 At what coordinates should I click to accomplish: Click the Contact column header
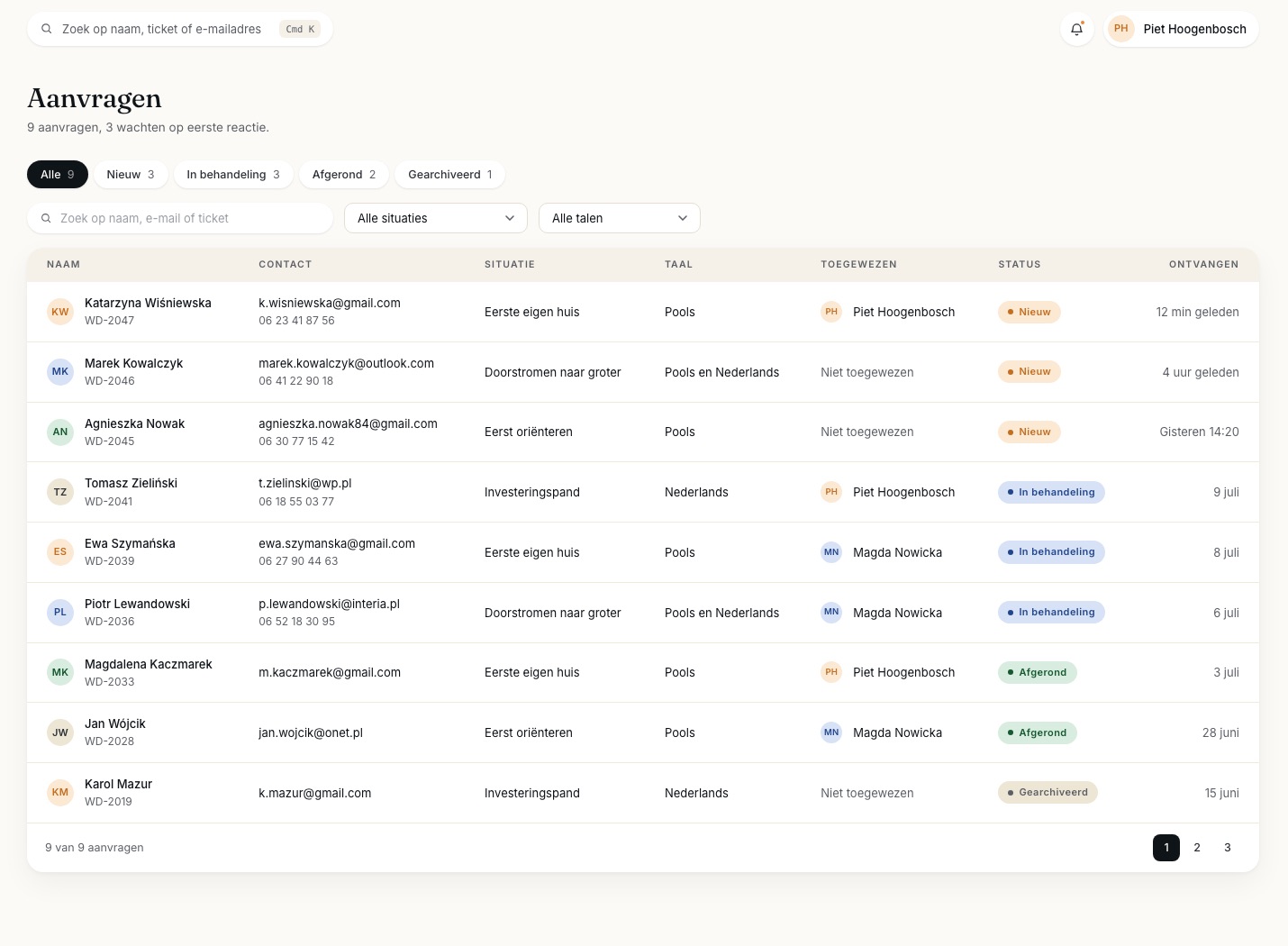286,265
